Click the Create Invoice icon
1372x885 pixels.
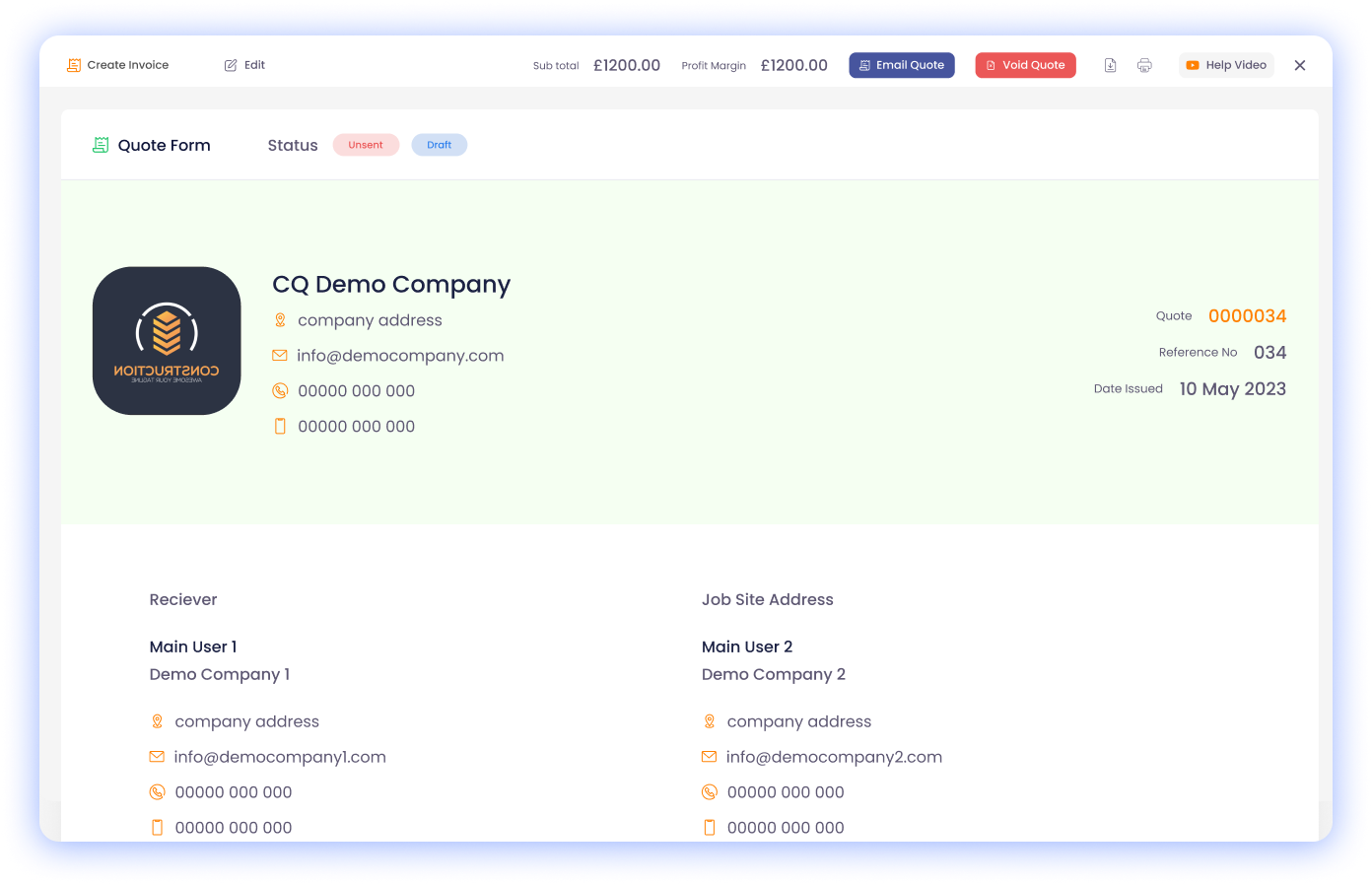74,65
